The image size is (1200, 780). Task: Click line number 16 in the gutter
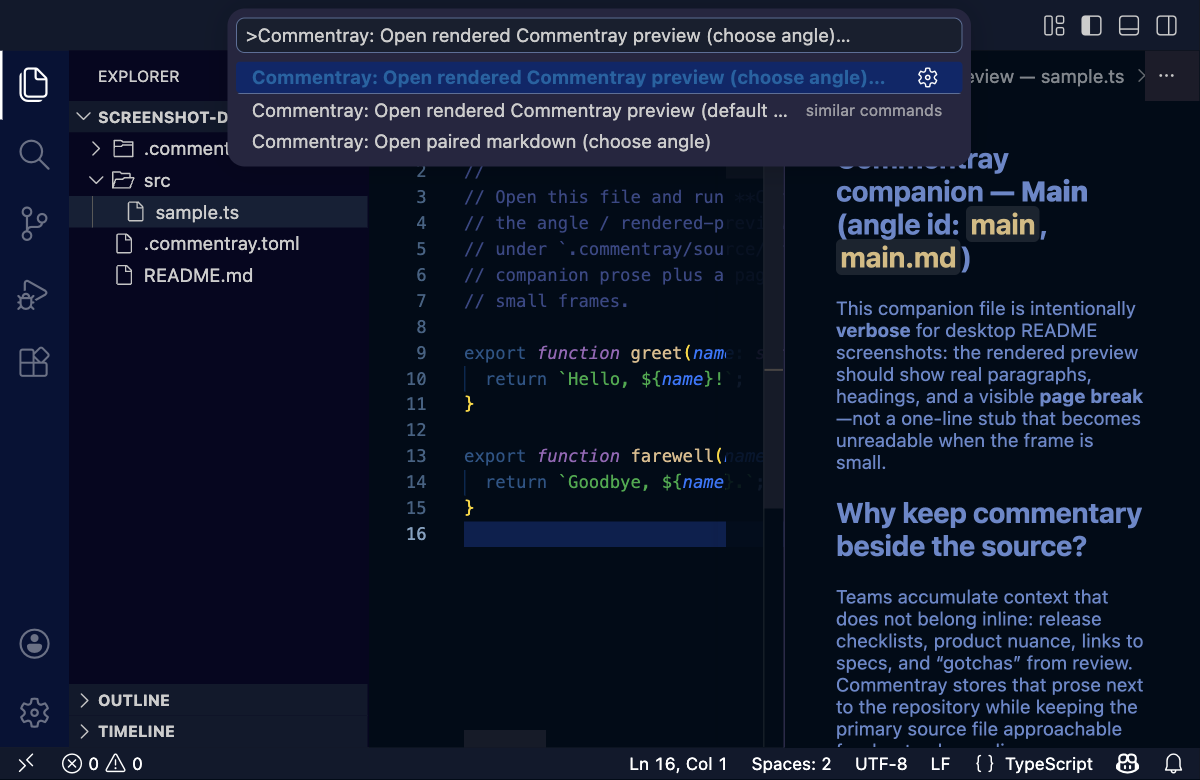pyautogui.click(x=415, y=534)
